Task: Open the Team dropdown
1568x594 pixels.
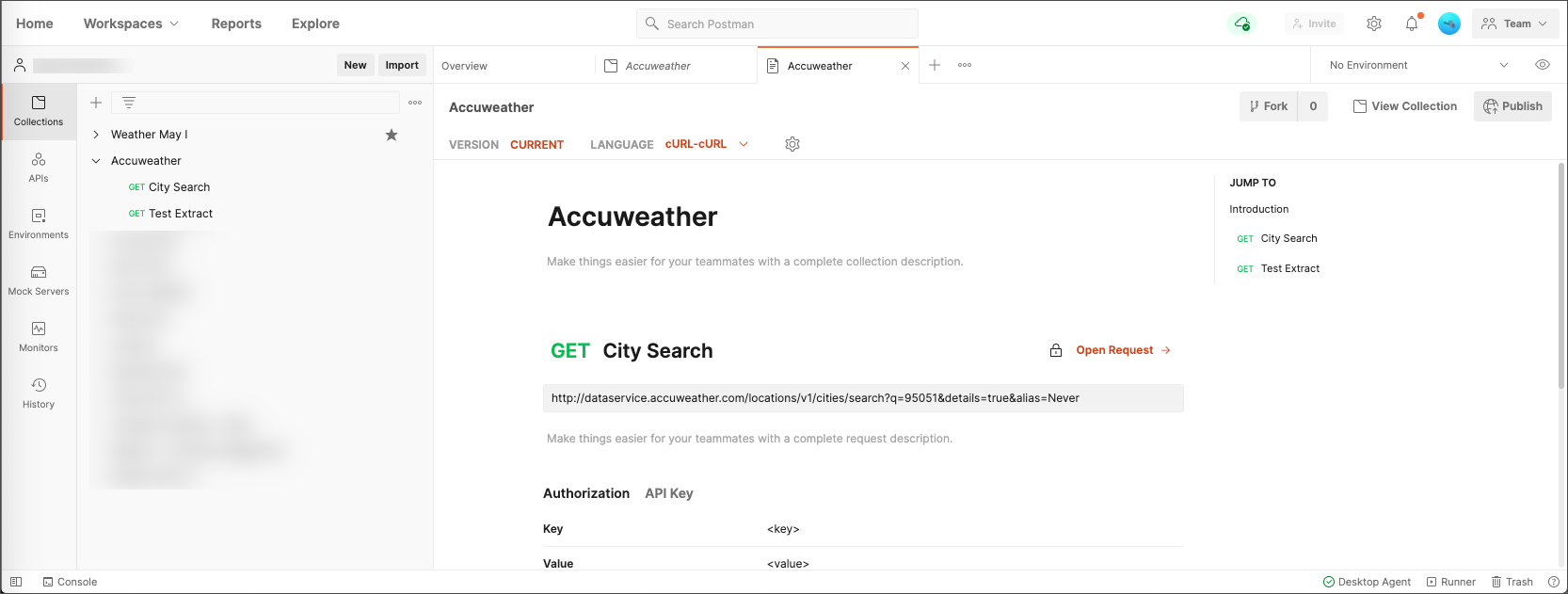Action: click(1514, 24)
